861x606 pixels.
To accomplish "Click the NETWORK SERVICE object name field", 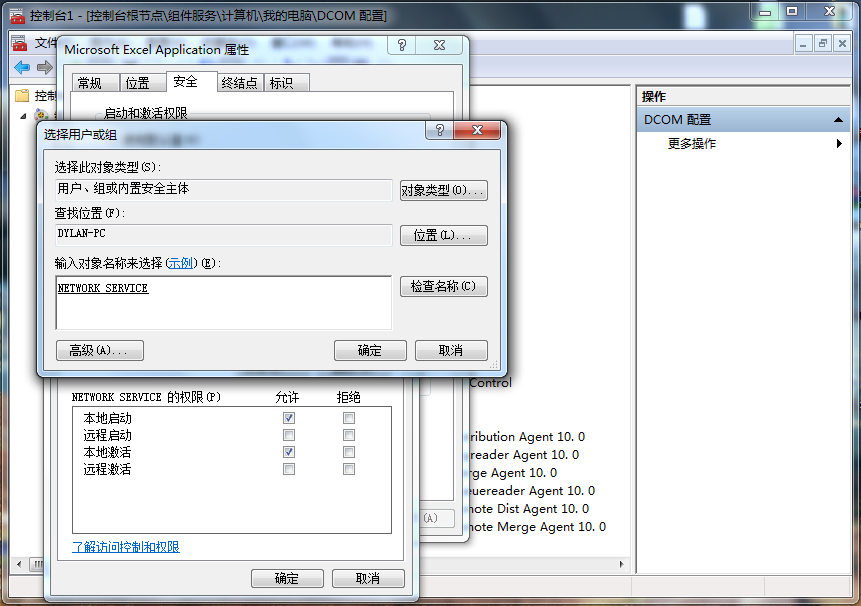I will (224, 303).
